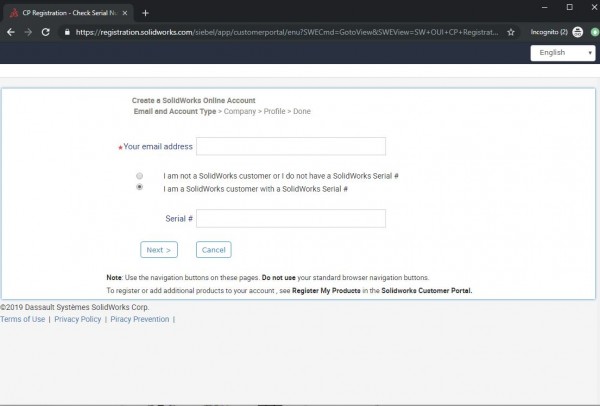
Task: Click "Solidworks Customer Portal." bold text
Action: [427, 290]
